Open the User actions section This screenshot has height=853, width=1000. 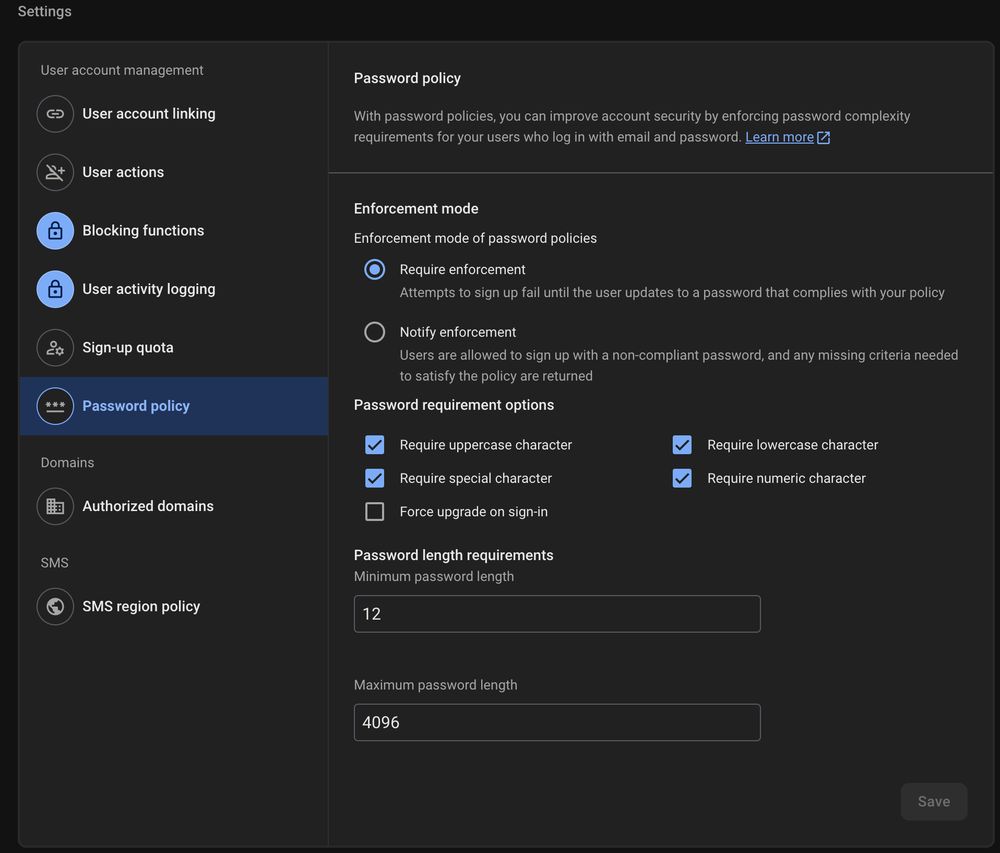click(x=173, y=172)
